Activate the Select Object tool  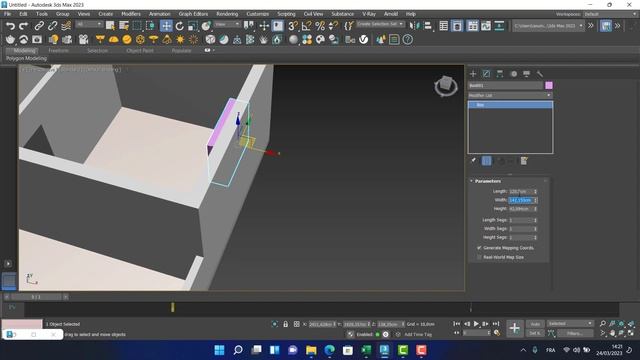[x=110, y=26]
